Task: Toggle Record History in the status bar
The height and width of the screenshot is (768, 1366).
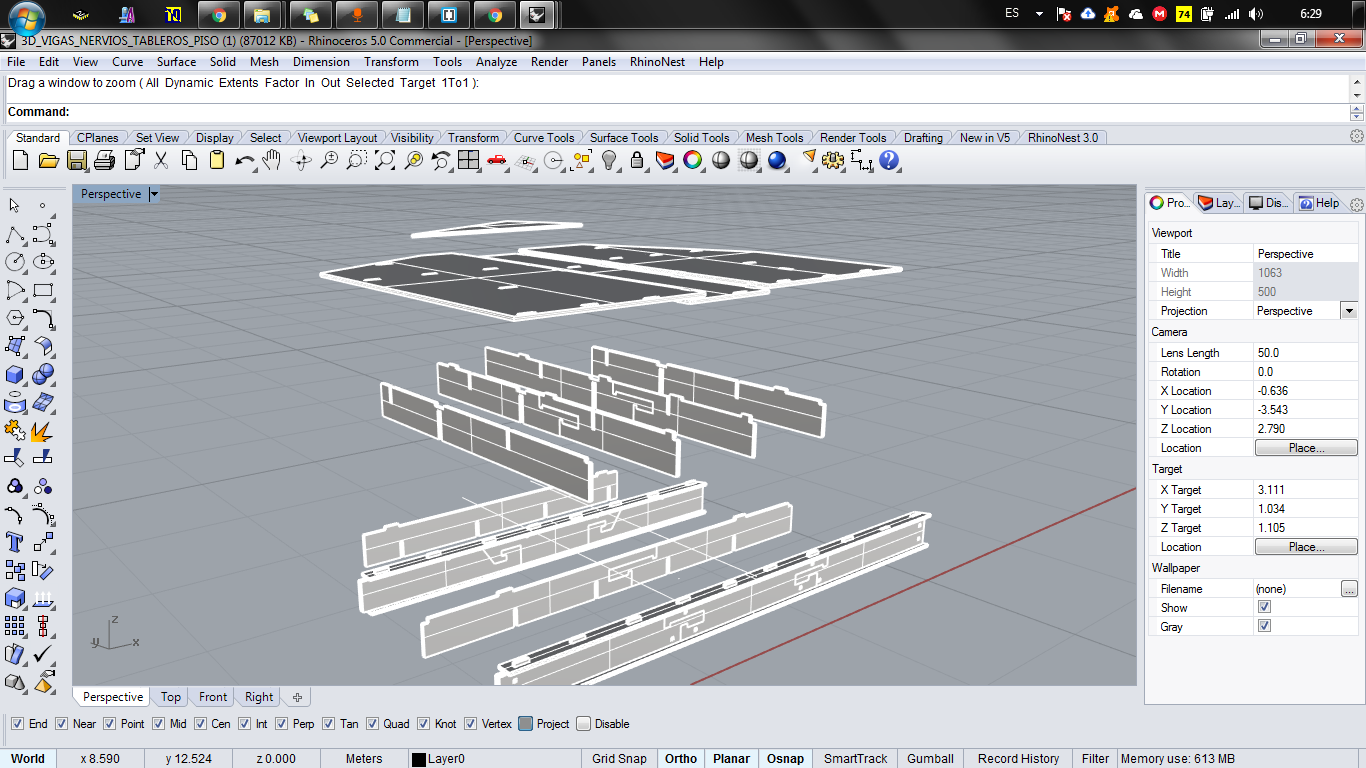Action: pyautogui.click(x=1018, y=759)
